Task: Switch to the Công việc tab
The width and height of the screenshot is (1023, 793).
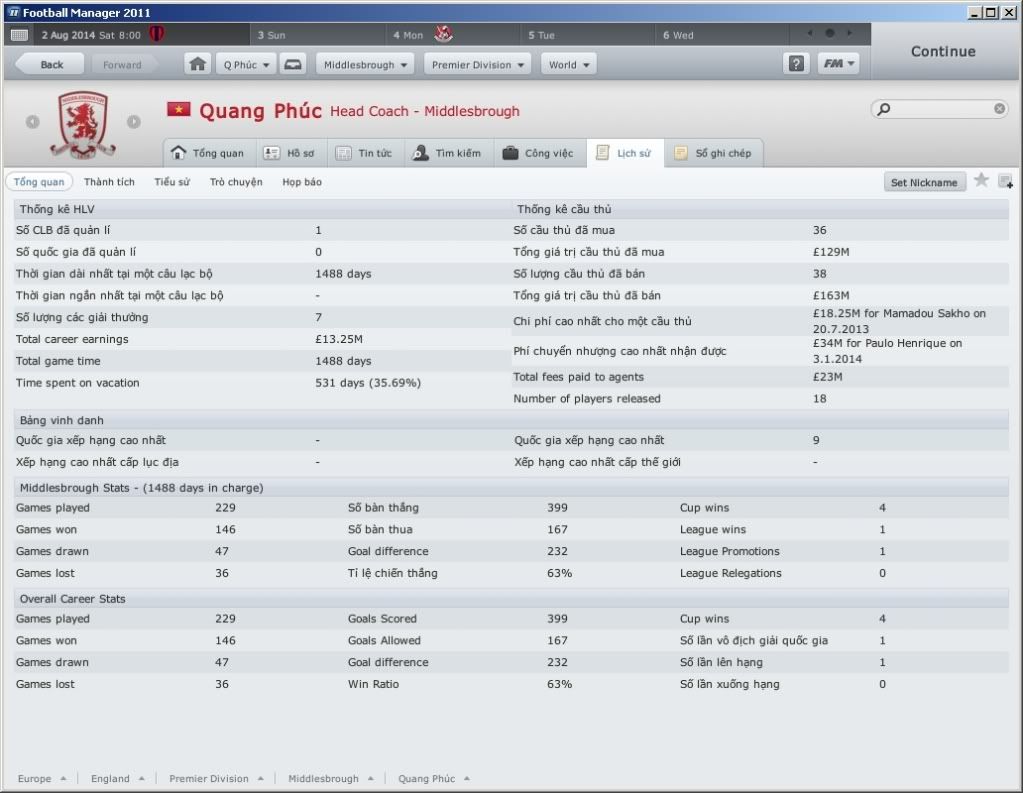Action: pos(540,153)
